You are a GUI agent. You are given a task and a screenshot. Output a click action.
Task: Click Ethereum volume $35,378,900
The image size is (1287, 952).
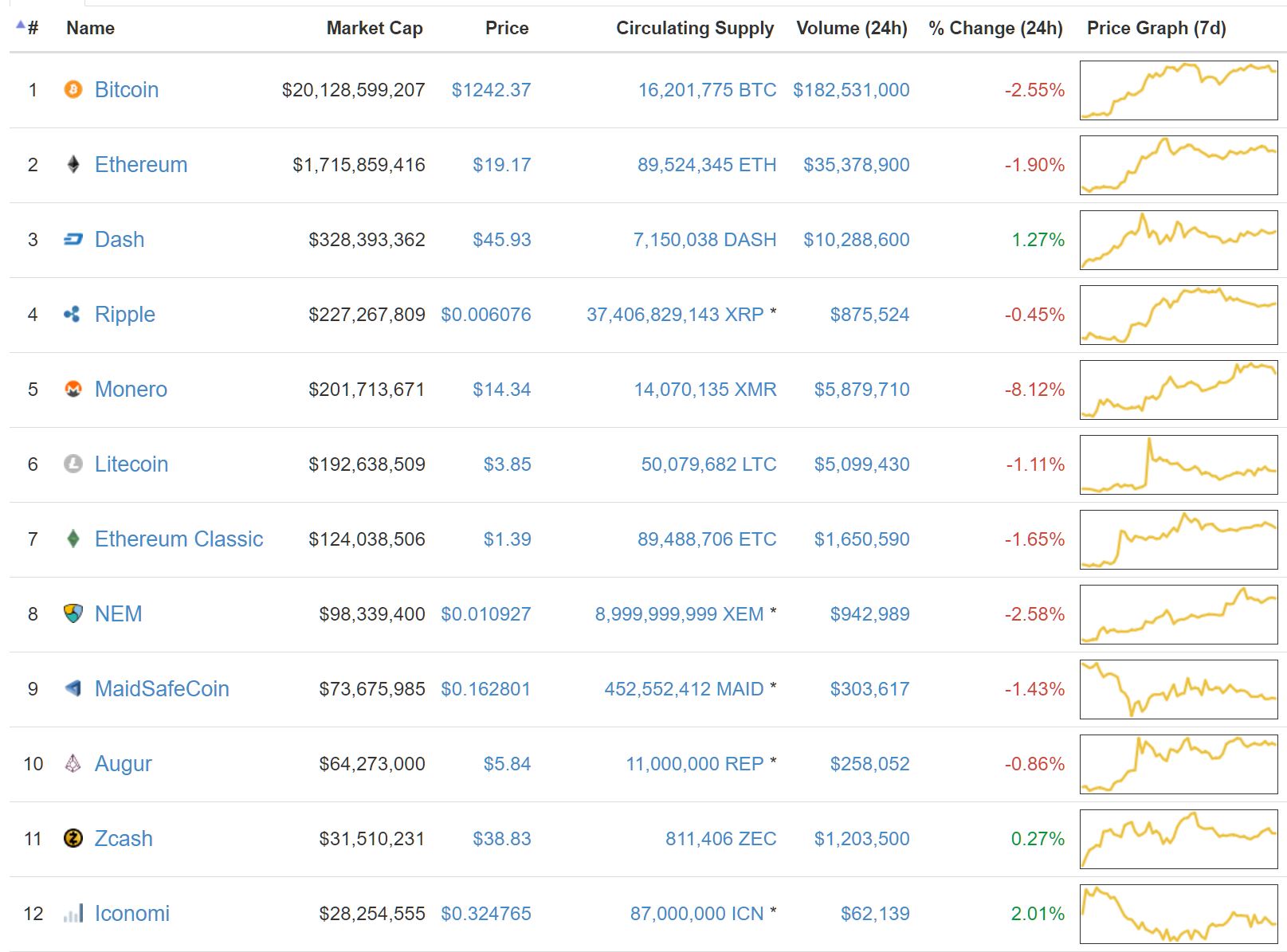[857, 165]
